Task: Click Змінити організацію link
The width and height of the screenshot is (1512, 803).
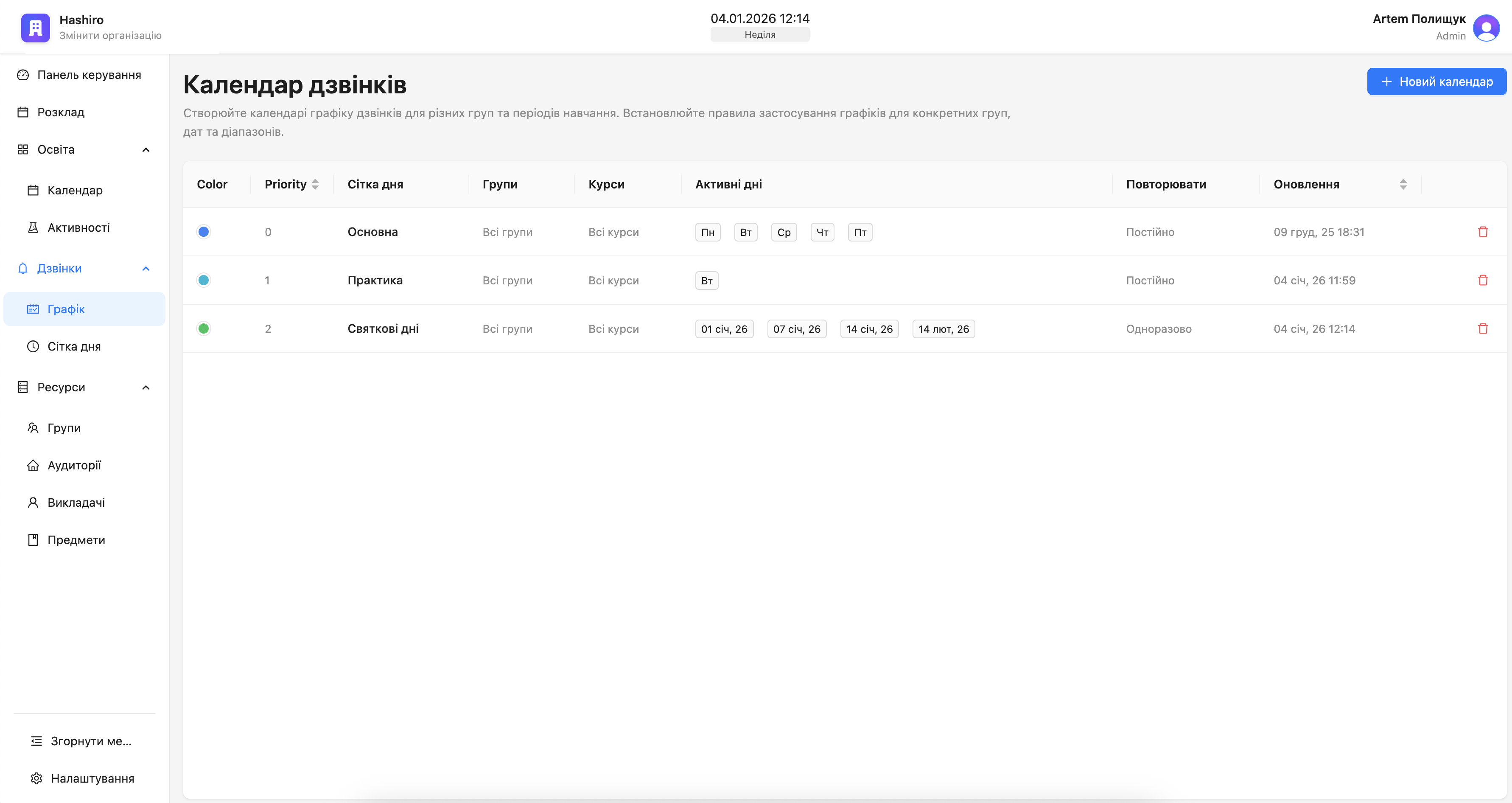Action: click(x=110, y=36)
